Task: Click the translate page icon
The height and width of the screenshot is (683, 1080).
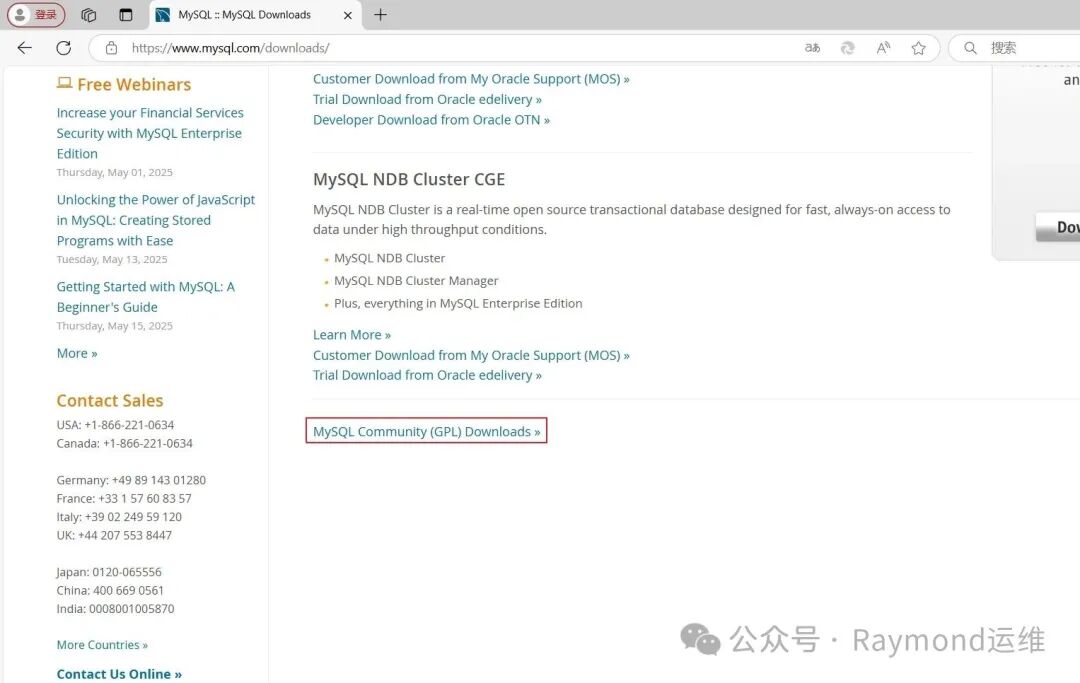Action: pyautogui.click(x=812, y=48)
